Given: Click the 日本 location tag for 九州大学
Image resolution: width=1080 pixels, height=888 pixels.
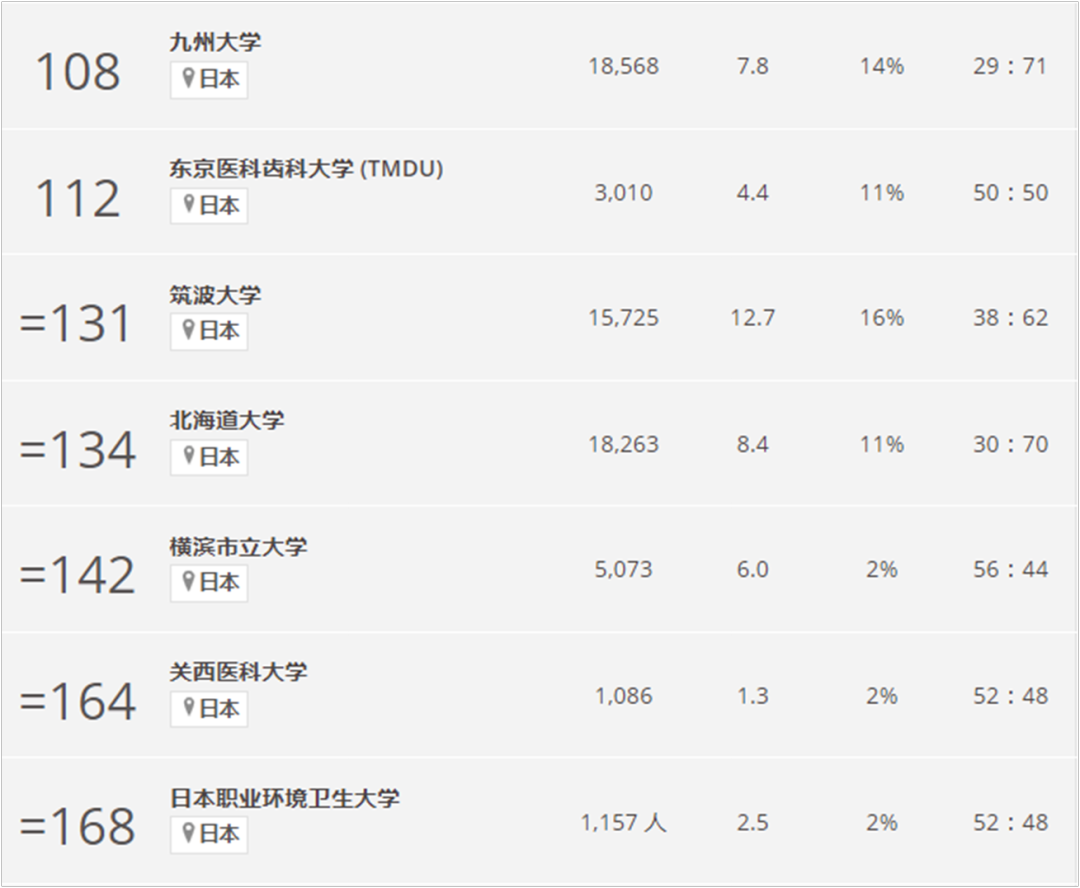Looking at the screenshot, I should tap(219, 80).
